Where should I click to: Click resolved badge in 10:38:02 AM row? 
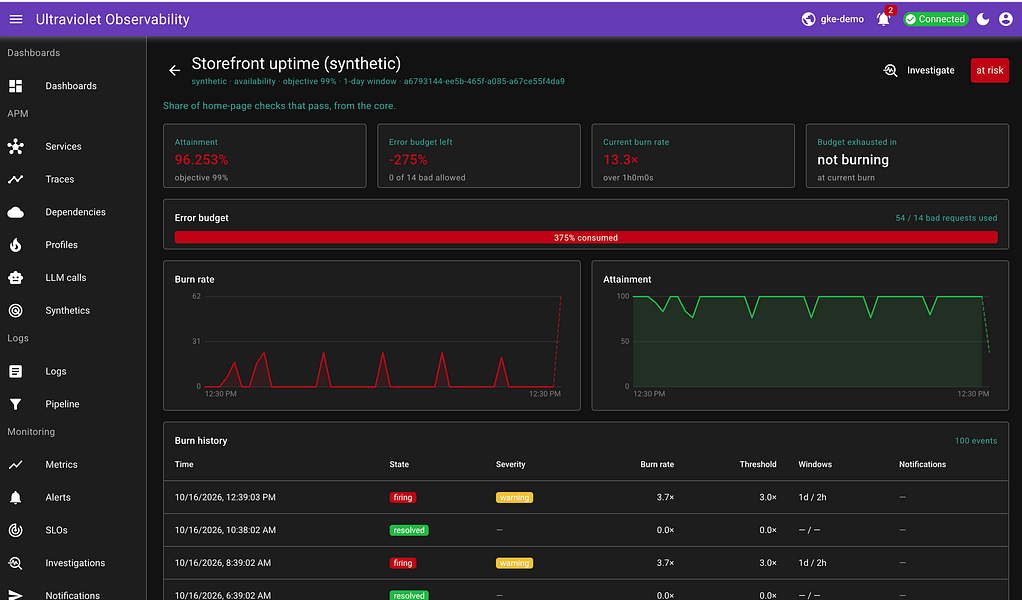409,530
